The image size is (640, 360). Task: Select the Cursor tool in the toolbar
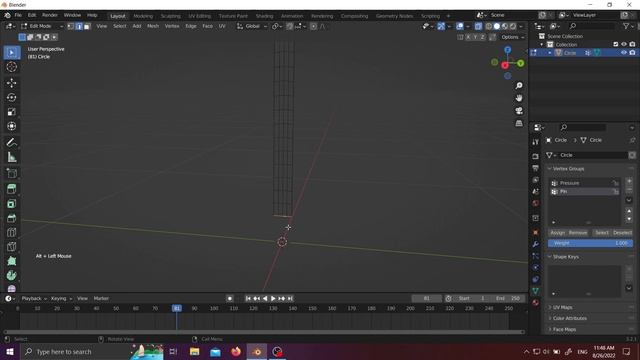tap(11, 67)
